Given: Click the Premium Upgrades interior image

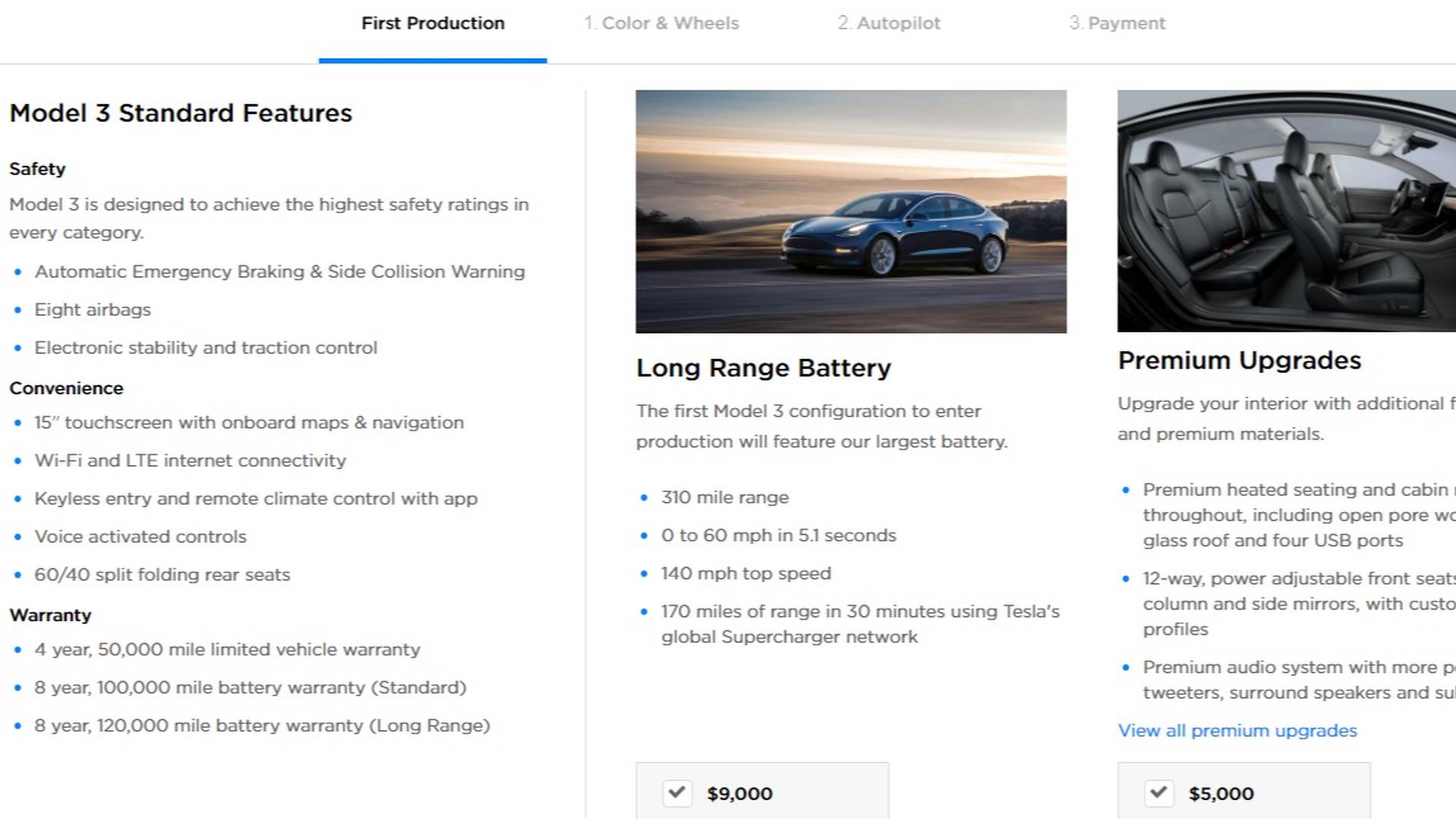Looking at the screenshot, I should point(1285,212).
